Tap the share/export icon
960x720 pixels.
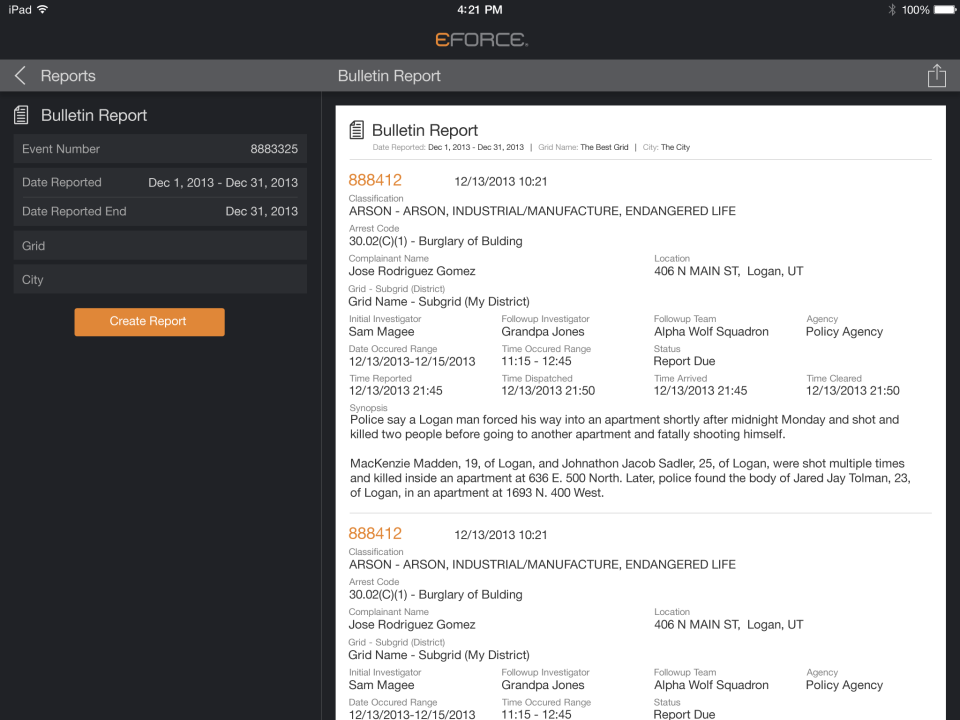tap(937, 75)
